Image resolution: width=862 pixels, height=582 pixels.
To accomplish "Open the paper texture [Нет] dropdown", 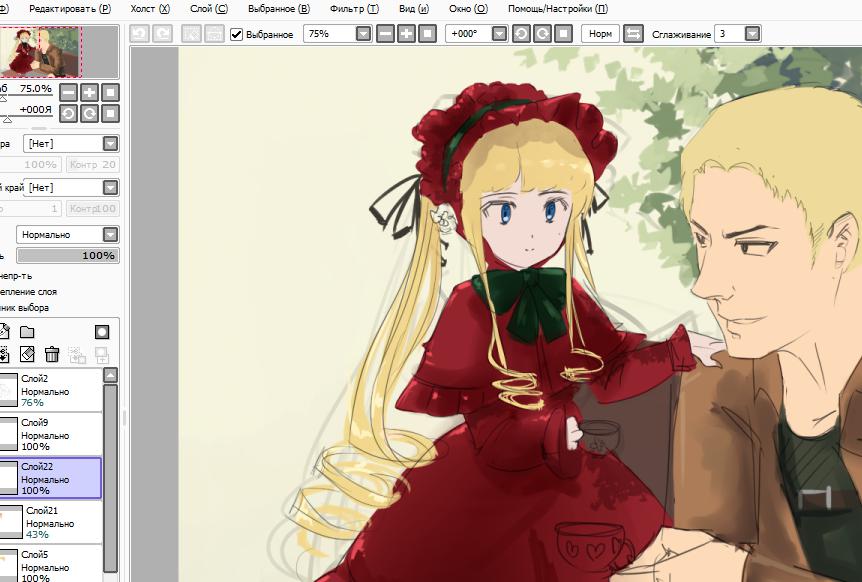I will (x=110, y=144).
